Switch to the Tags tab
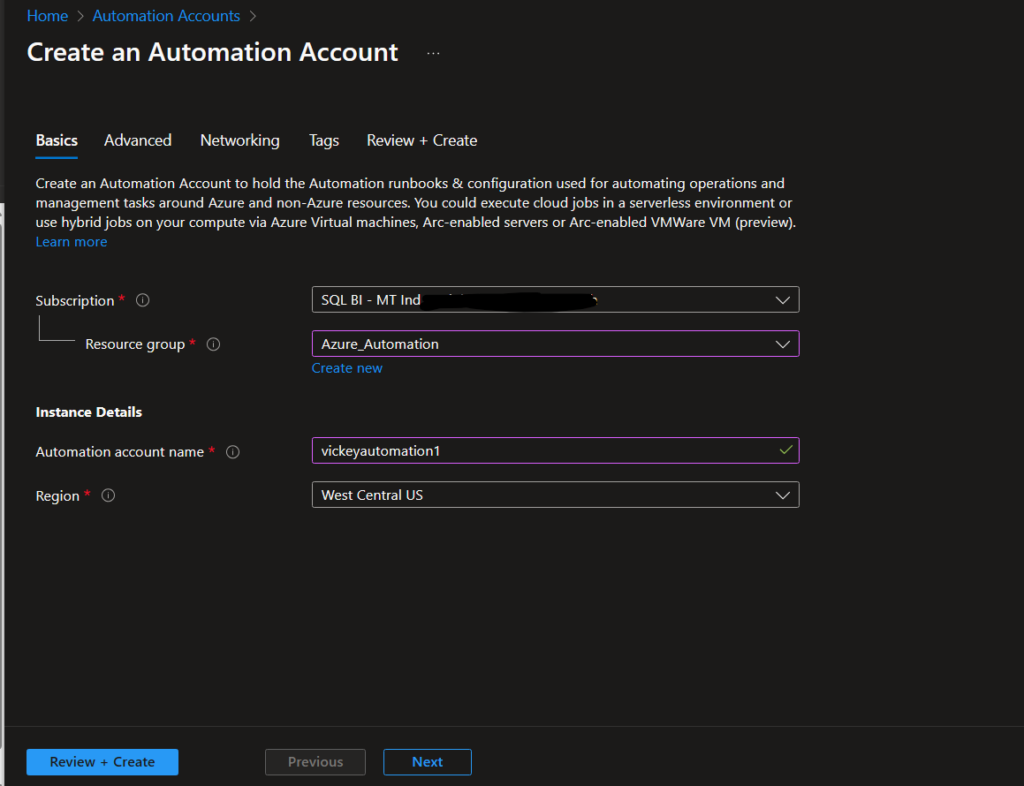This screenshot has width=1024, height=786. tap(324, 140)
